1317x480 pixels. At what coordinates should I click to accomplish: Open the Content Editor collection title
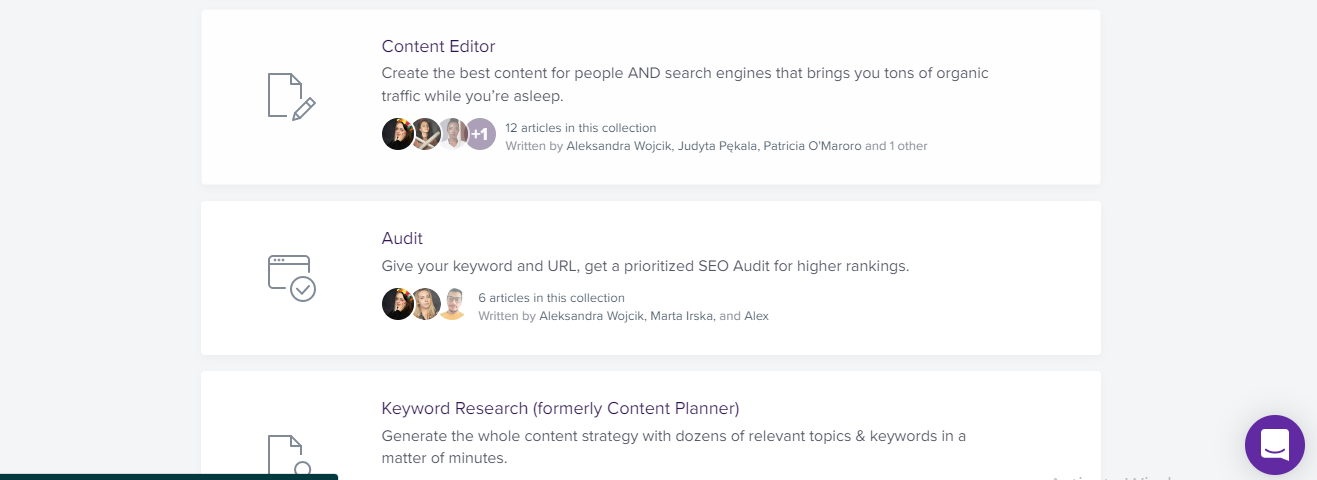pyautogui.click(x=438, y=46)
